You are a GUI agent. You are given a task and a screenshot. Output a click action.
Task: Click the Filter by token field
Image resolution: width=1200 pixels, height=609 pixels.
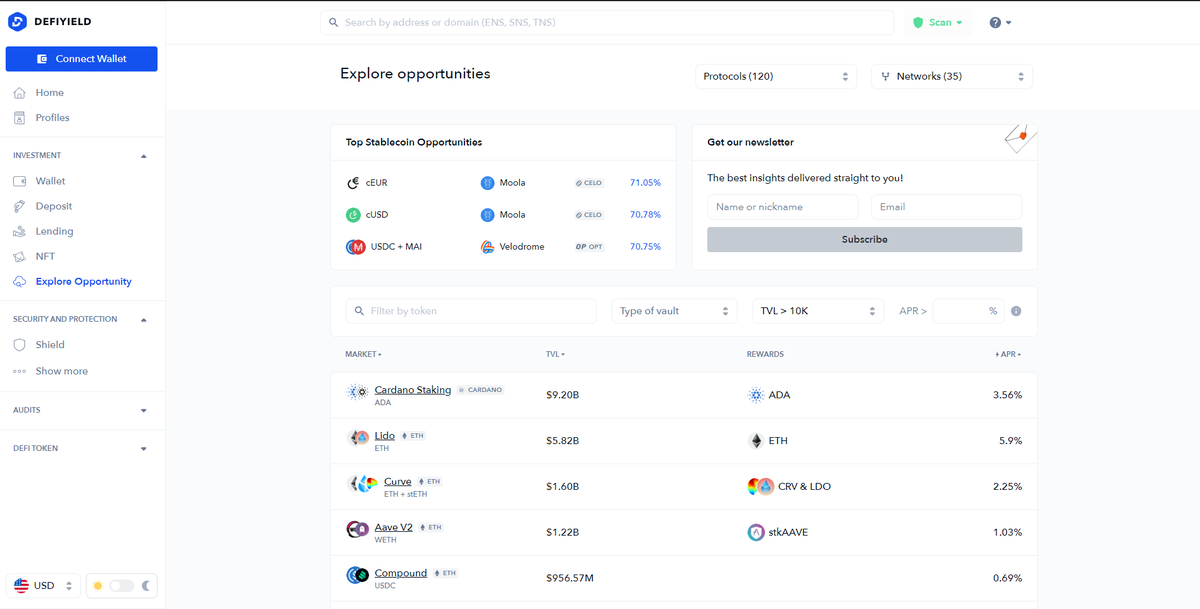(x=471, y=311)
